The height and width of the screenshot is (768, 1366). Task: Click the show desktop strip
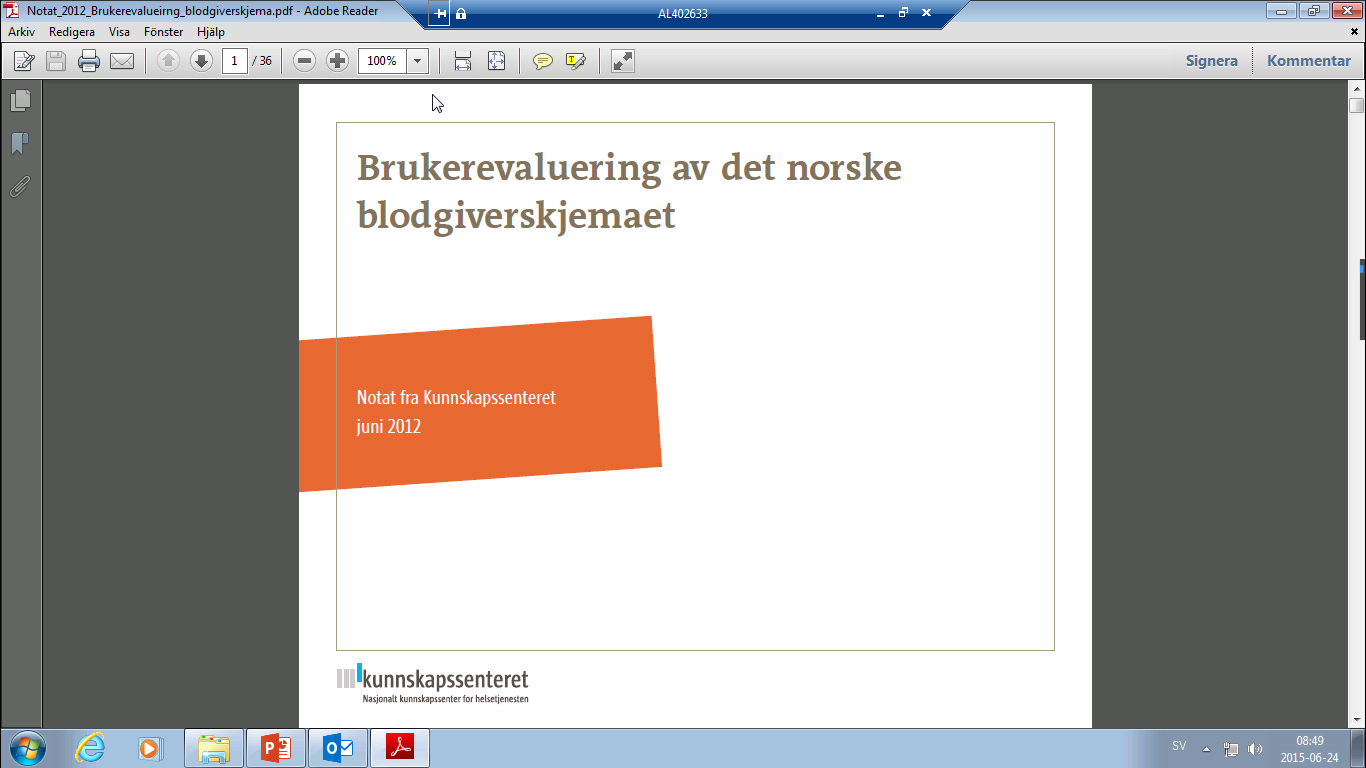coord(1358,747)
